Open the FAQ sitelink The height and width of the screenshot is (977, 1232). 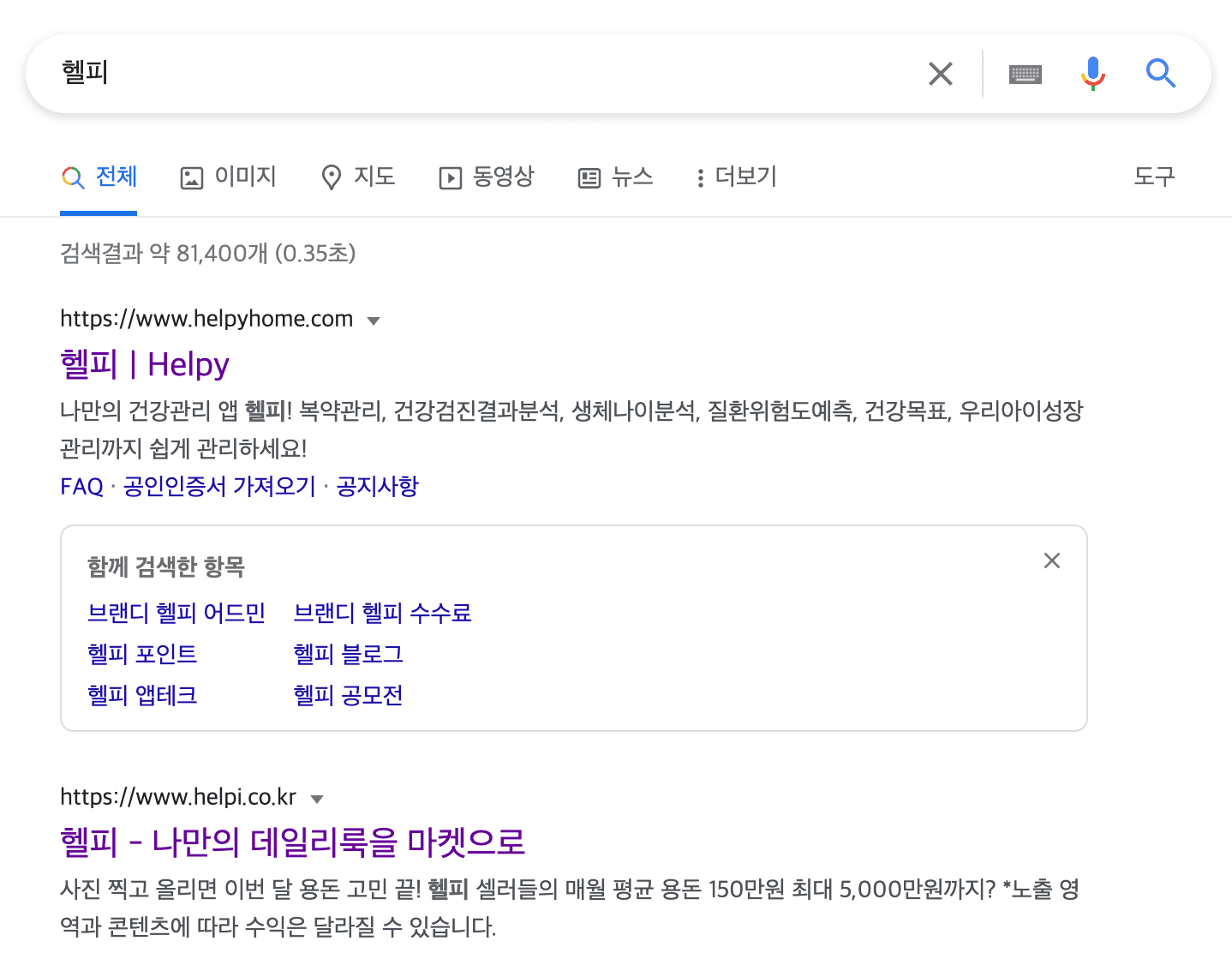click(x=80, y=486)
